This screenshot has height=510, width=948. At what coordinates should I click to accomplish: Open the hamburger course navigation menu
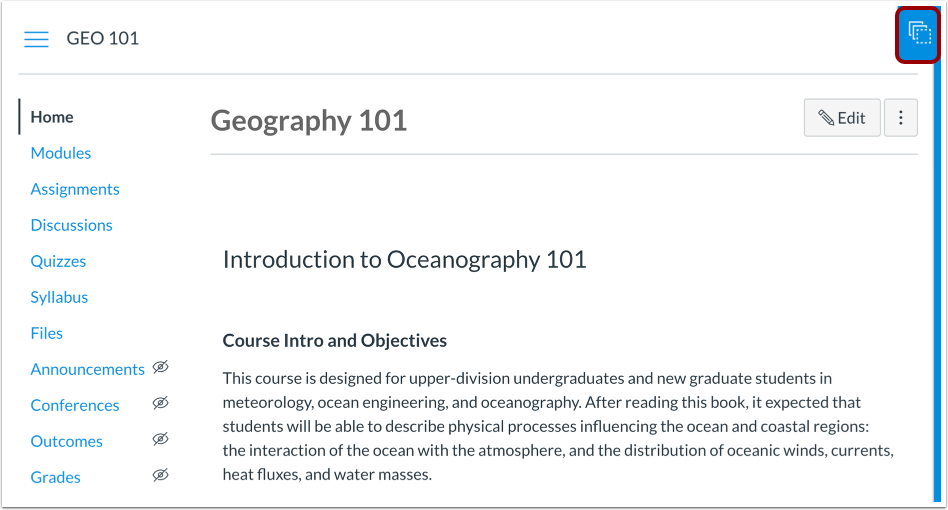click(x=37, y=39)
